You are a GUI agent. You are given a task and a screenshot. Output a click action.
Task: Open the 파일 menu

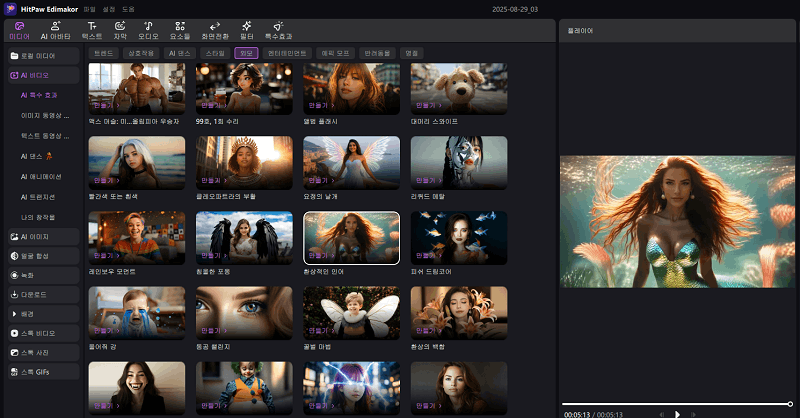(90, 8)
